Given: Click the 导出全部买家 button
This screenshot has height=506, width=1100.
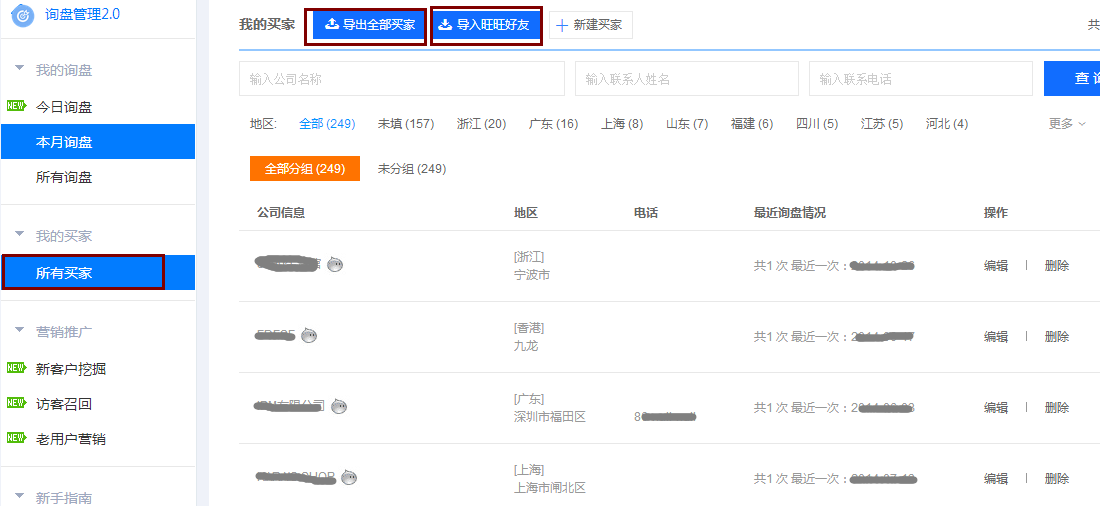Looking at the screenshot, I should [x=369, y=25].
